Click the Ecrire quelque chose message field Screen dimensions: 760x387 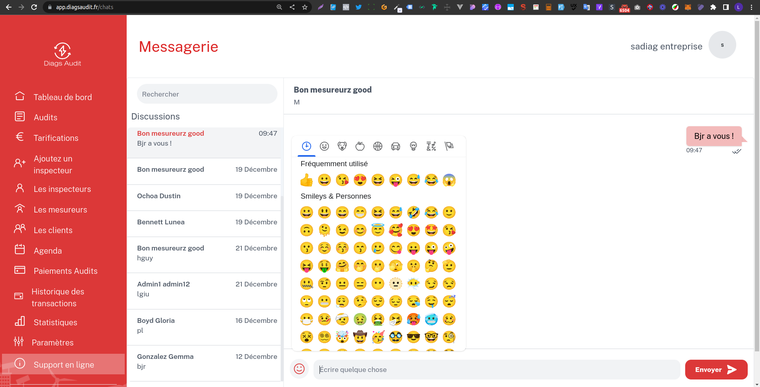(497, 370)
